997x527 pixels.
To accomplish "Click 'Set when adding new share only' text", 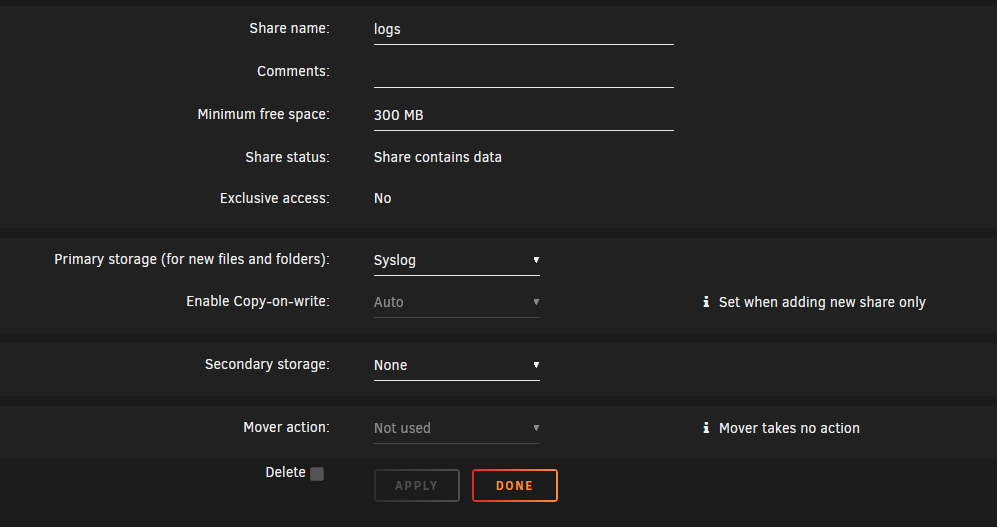I will coord(822,302).
